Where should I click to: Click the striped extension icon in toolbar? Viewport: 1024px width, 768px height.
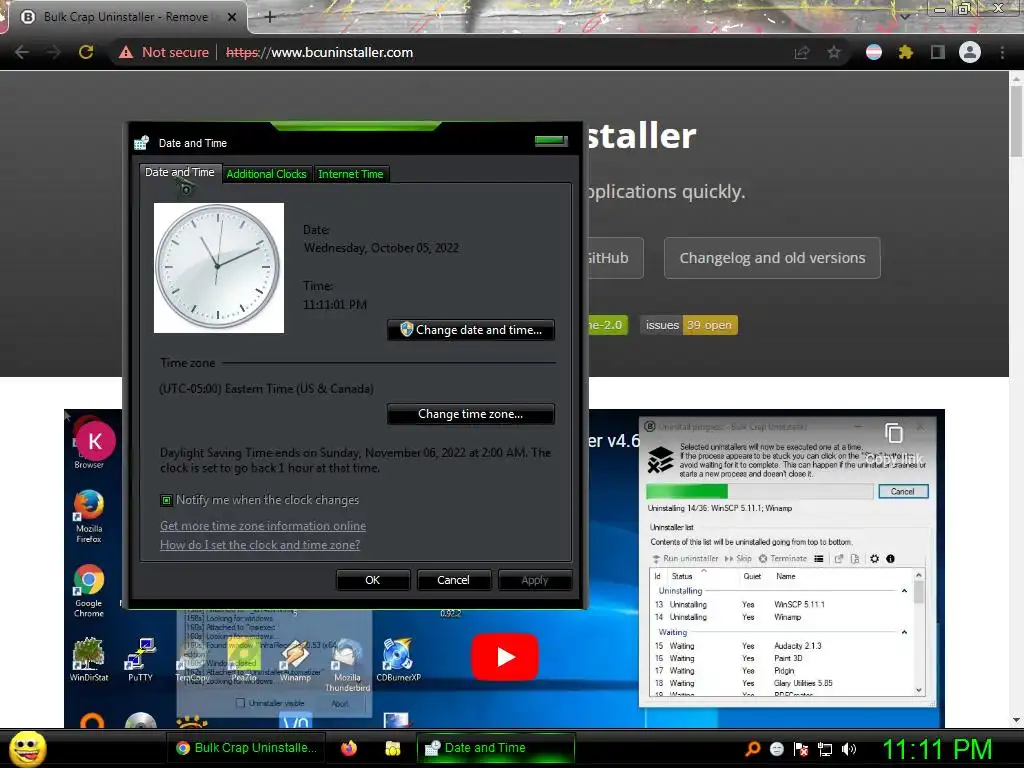pos(873,52)
